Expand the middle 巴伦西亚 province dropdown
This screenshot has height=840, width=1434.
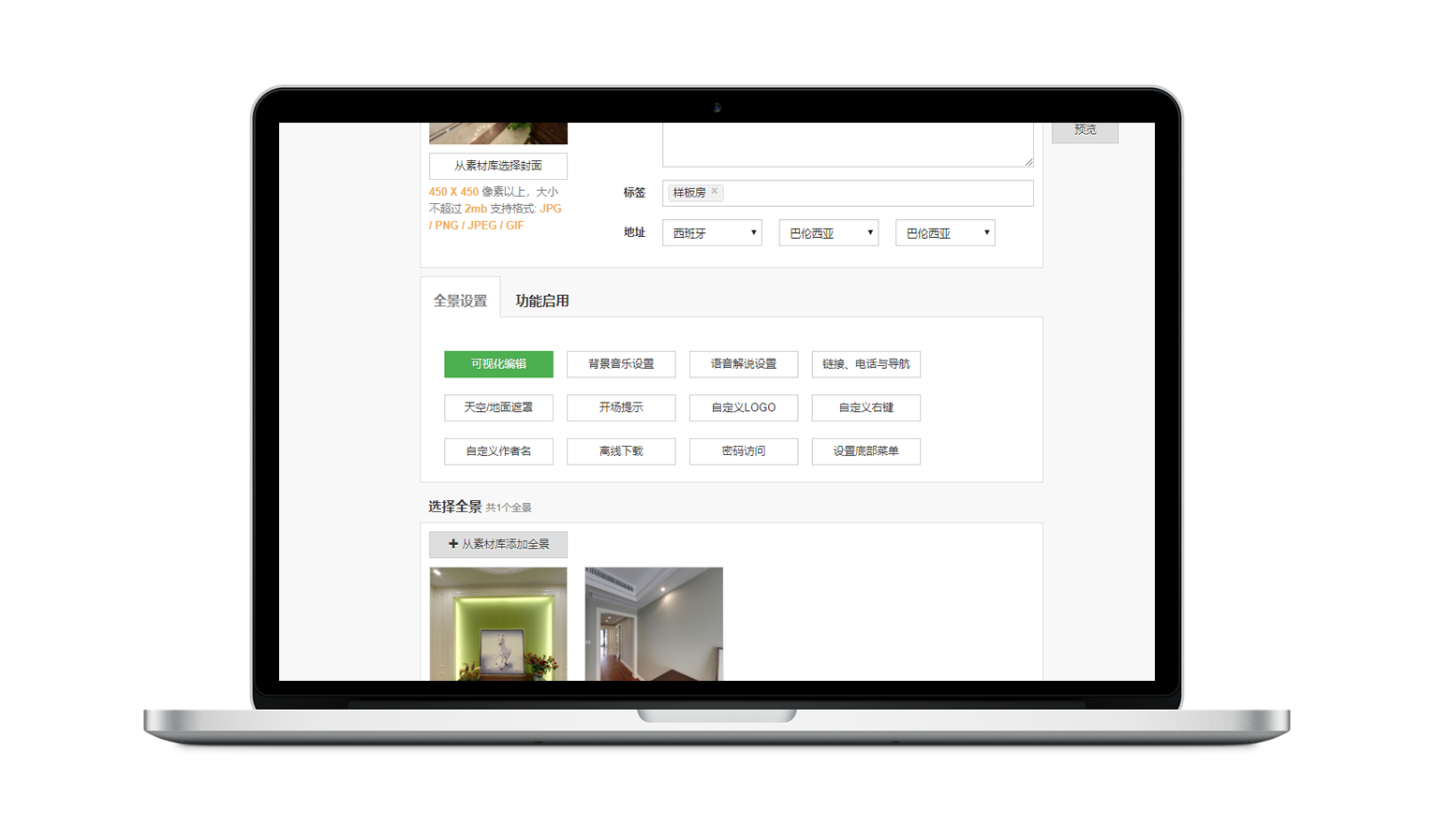pyautogui.click(x=828, y=233)
